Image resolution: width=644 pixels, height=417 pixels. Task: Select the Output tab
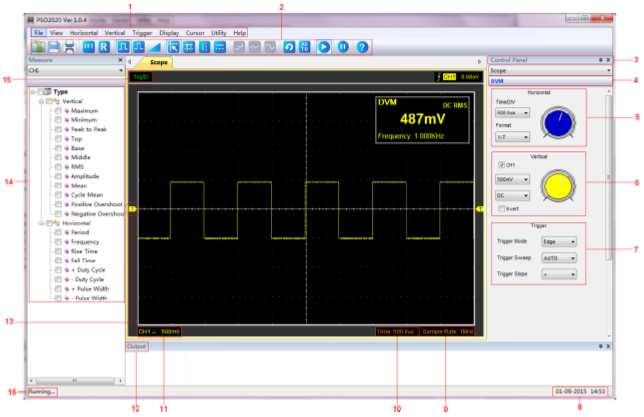136,346
